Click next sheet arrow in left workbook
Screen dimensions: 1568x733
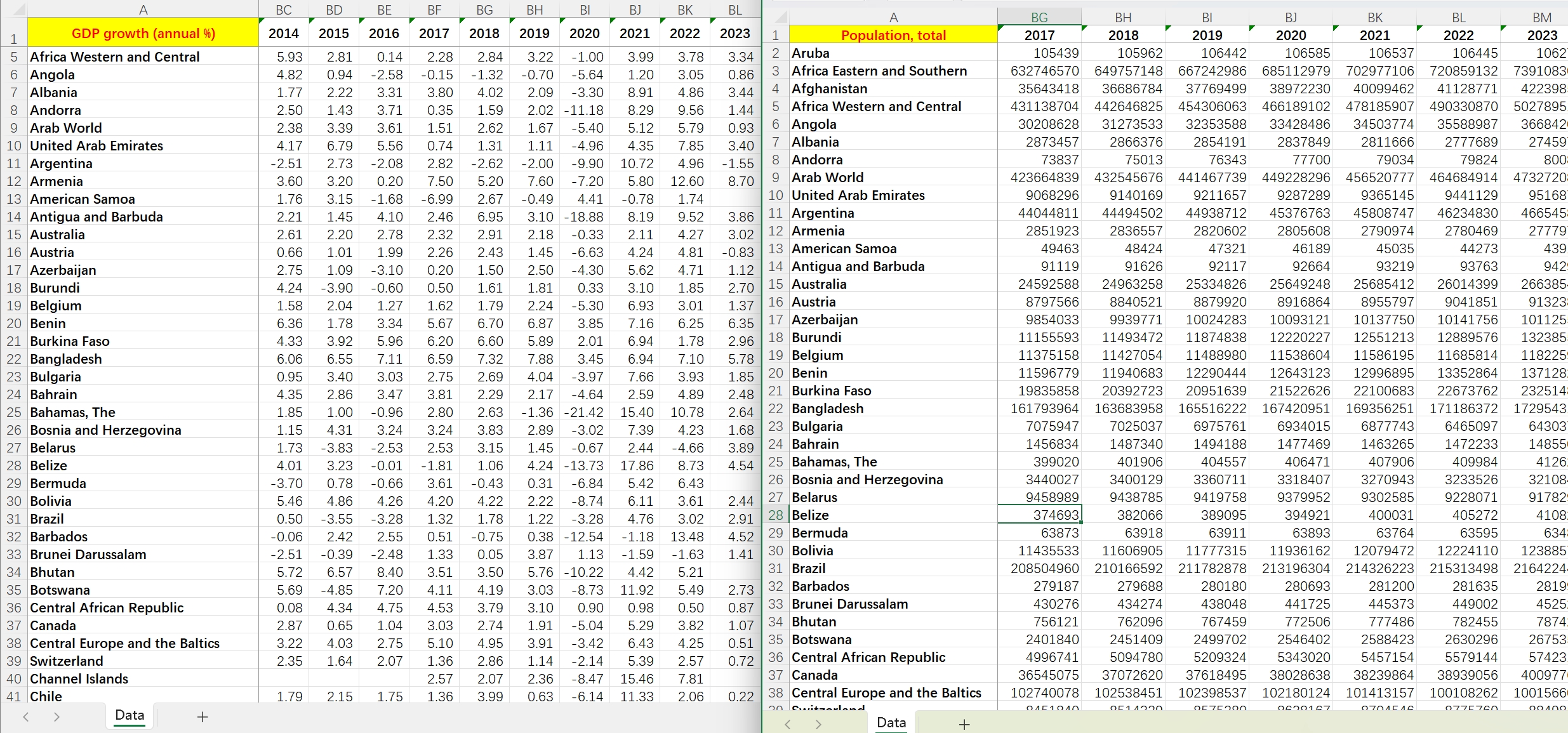[x=56, y=717]
